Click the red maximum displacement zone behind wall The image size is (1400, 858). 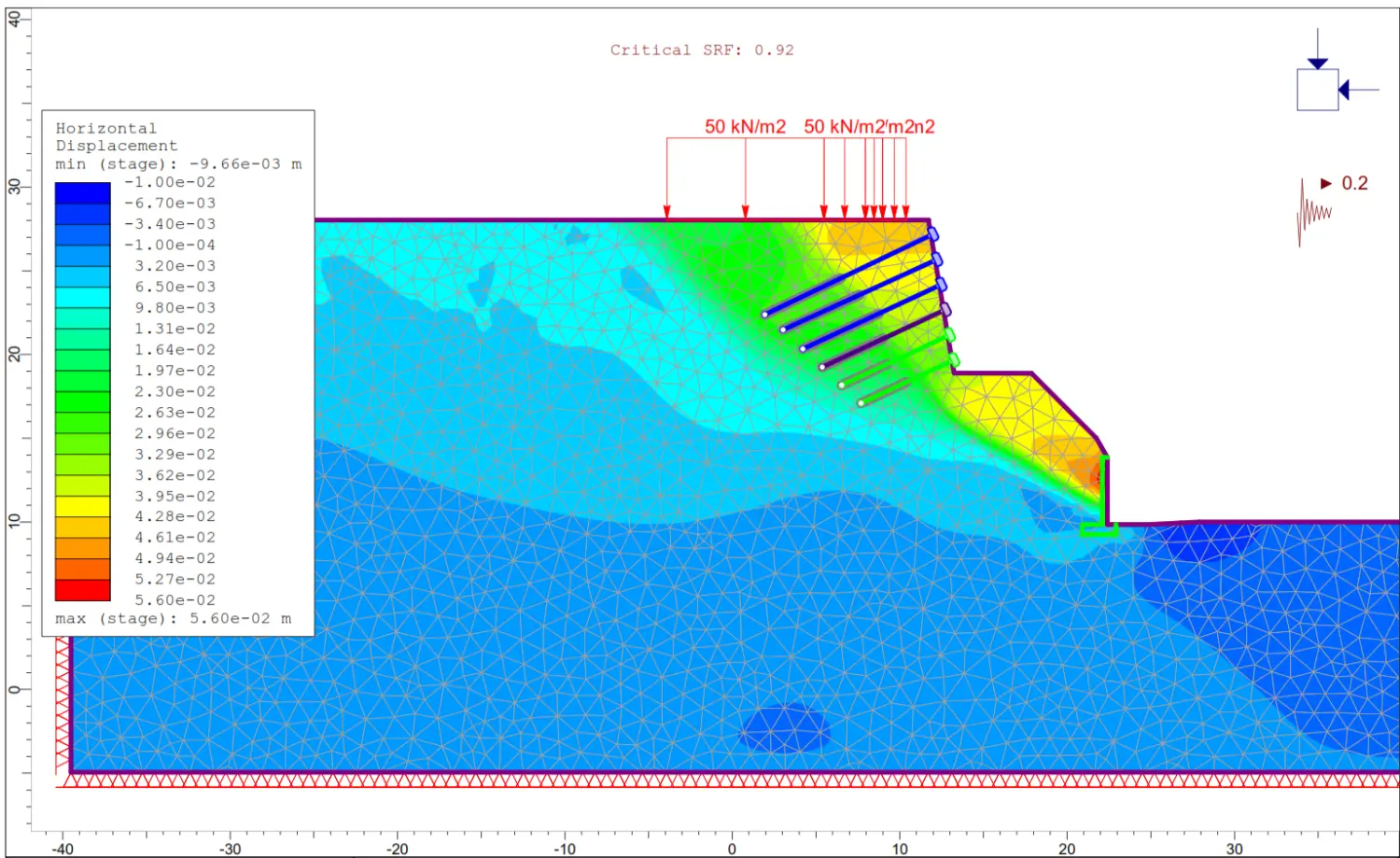[1095, 478]
